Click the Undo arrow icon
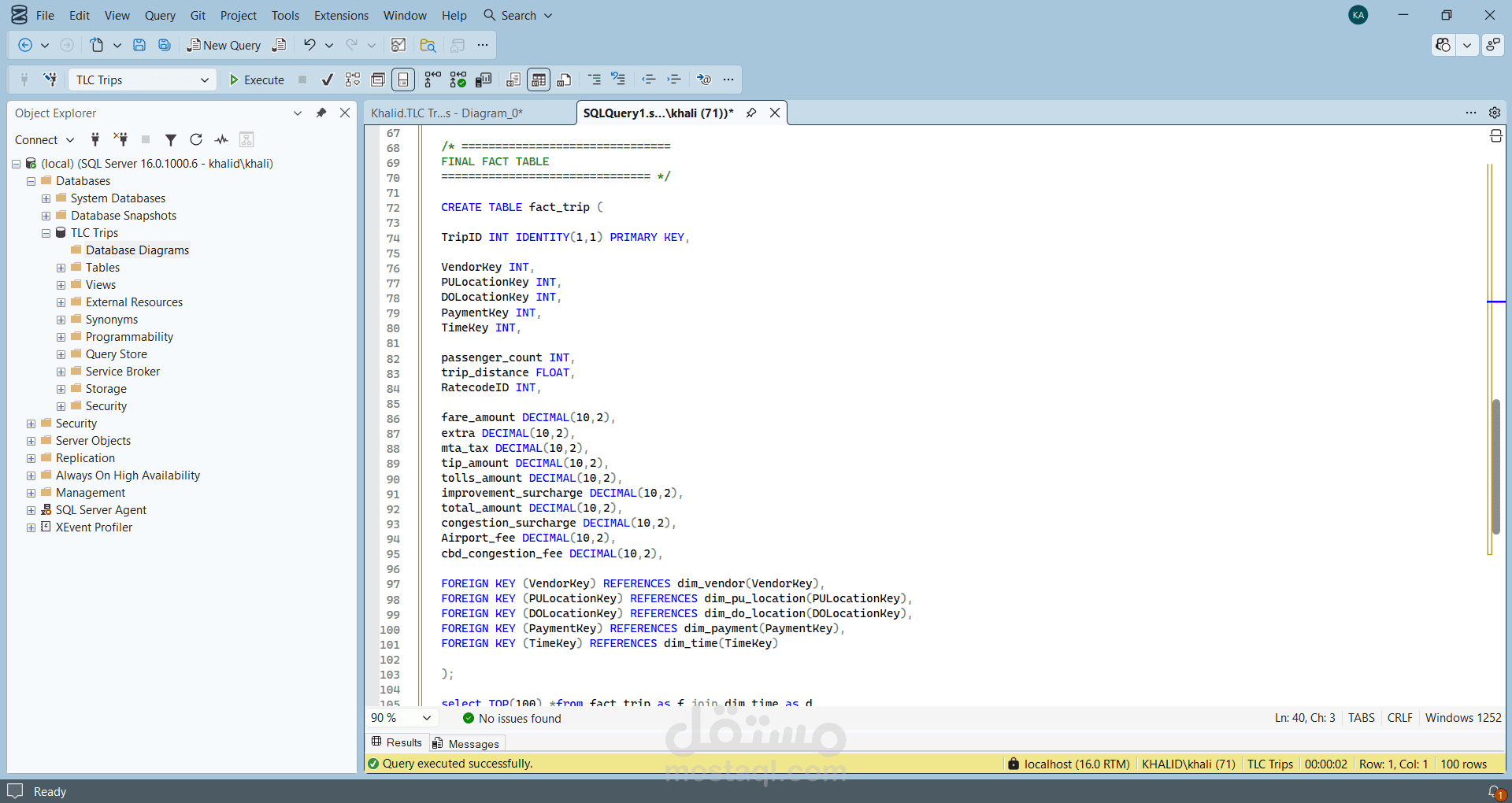 tap(309, 45)
